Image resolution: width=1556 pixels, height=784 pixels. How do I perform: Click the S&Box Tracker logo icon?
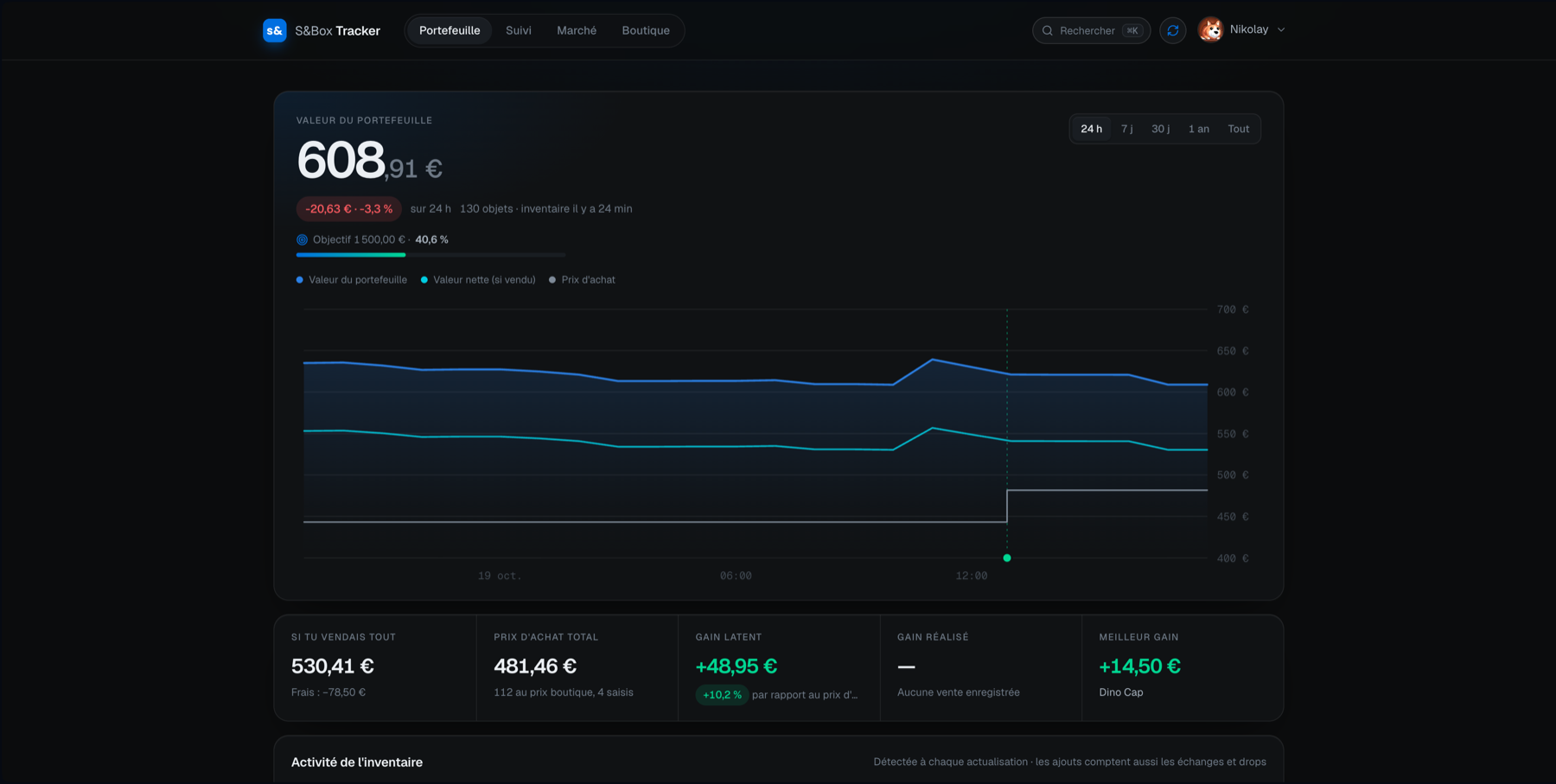coord(275,30)
